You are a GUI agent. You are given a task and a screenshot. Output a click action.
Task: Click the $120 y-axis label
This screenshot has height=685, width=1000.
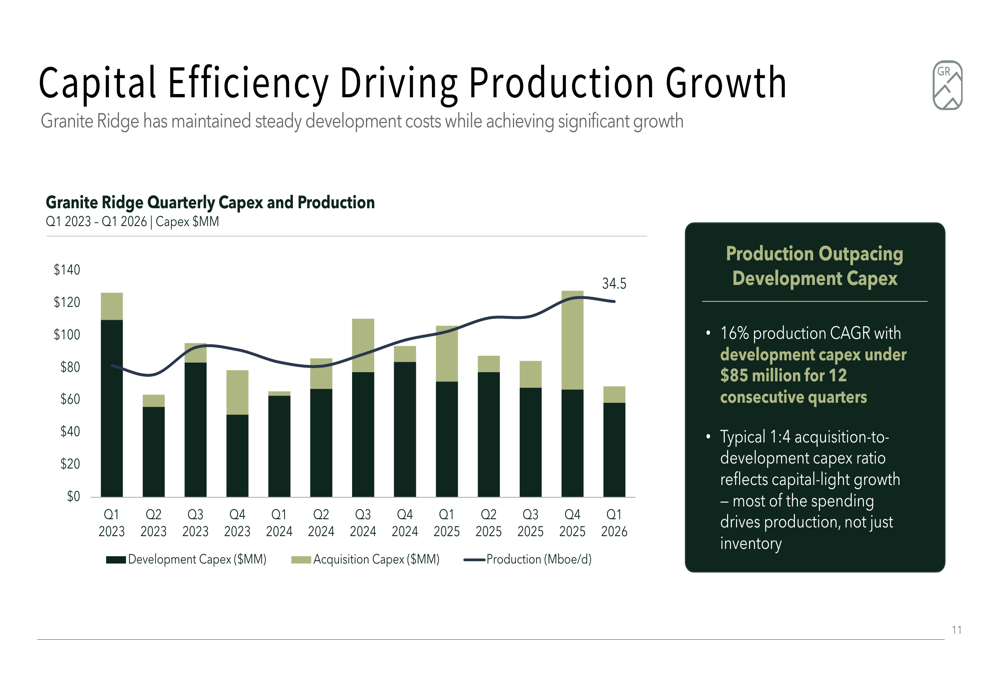point(67,302)
